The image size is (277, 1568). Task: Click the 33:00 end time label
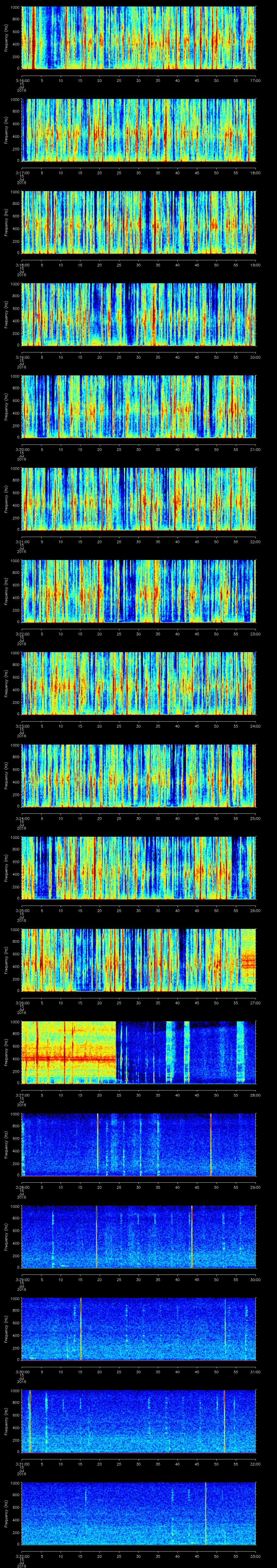click(x=255, y=1556)
